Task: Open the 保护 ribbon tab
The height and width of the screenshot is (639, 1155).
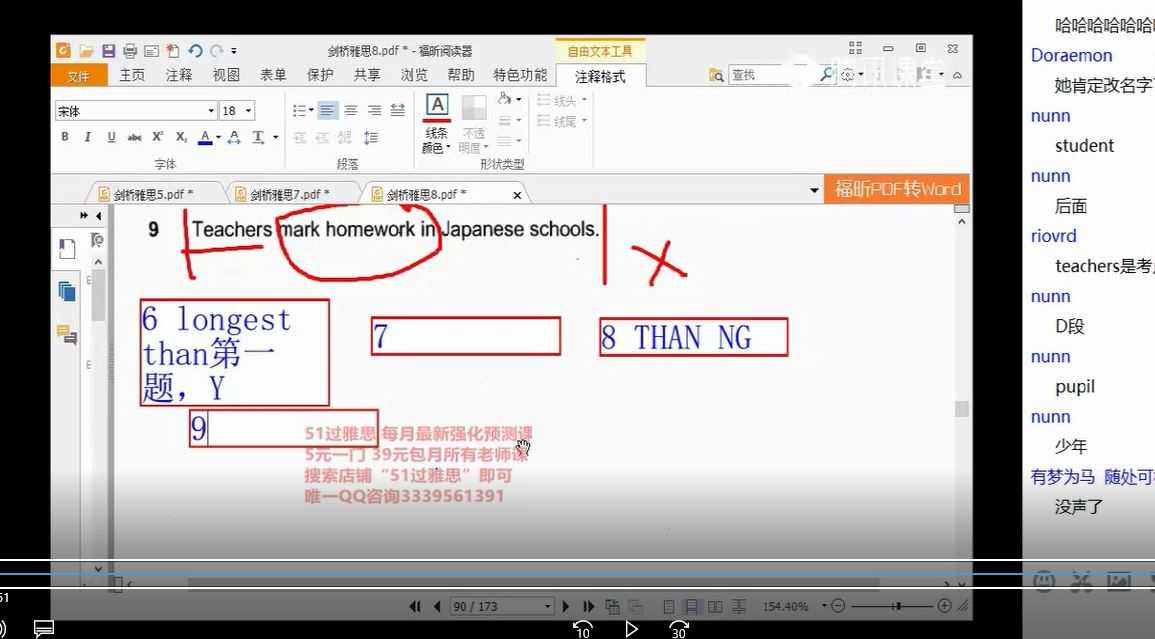Action: click(320, 75)
